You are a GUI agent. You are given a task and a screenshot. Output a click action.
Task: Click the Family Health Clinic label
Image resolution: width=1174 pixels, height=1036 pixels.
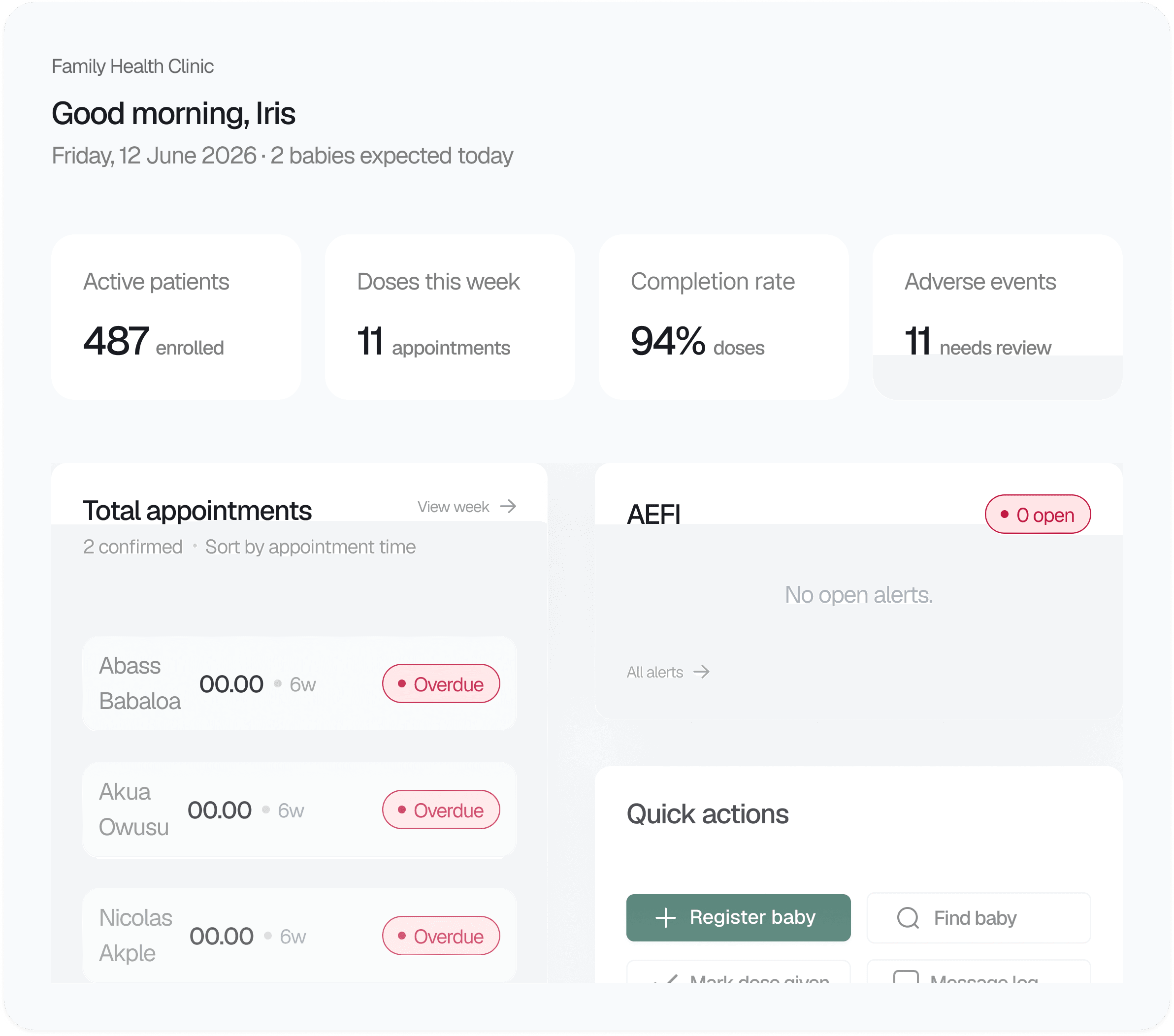(x=132, y=66)
